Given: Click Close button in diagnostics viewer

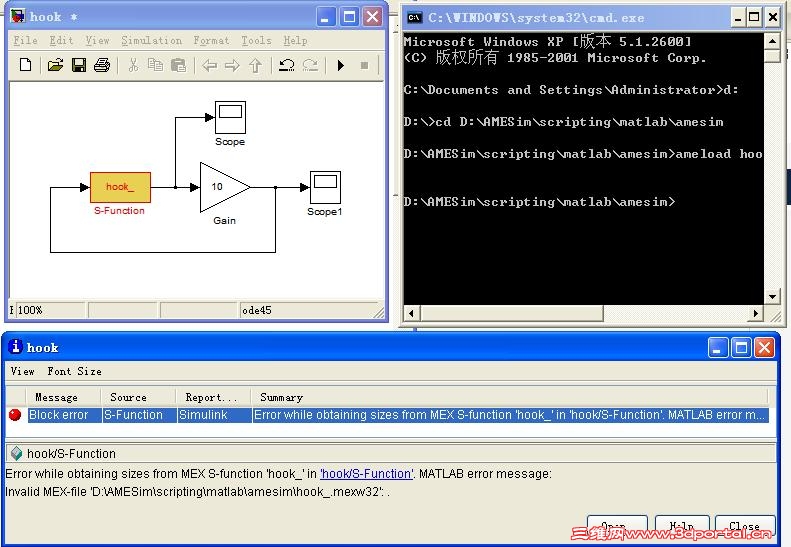Looking at the screenshot, I should click(x=745, y=526).
